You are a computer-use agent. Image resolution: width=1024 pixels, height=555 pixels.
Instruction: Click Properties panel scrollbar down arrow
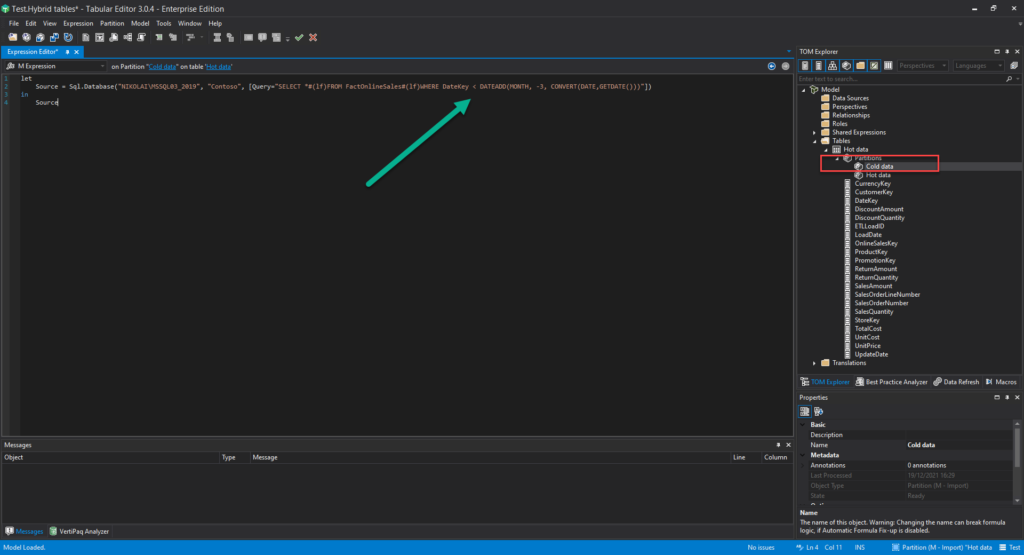[1017, 501]
